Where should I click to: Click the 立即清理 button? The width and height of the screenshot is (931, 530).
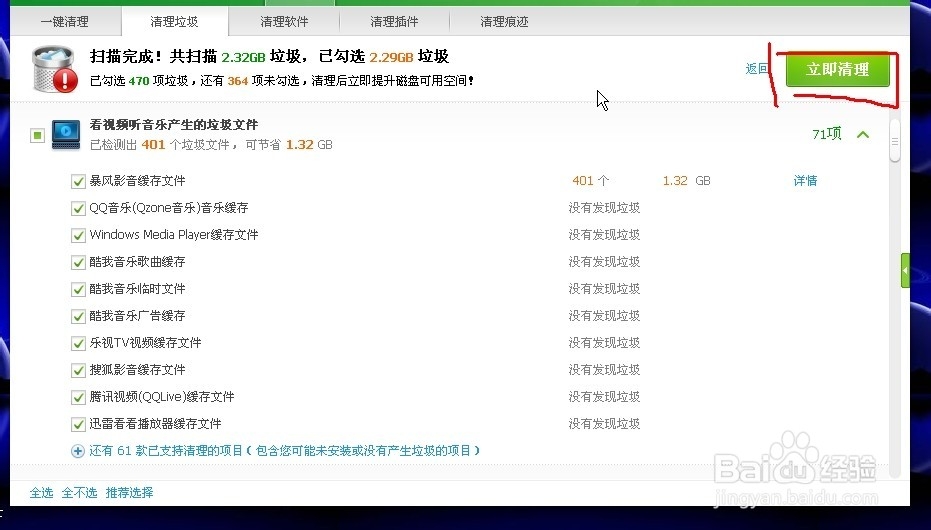tap(838, 69)
